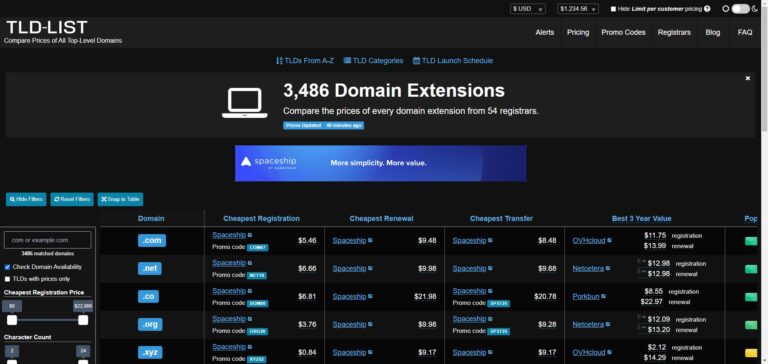The width and height of the screenshot is (768, 364).
Task: Open Spaceship cheapest registration link for .com
Action: coord(229,235)
